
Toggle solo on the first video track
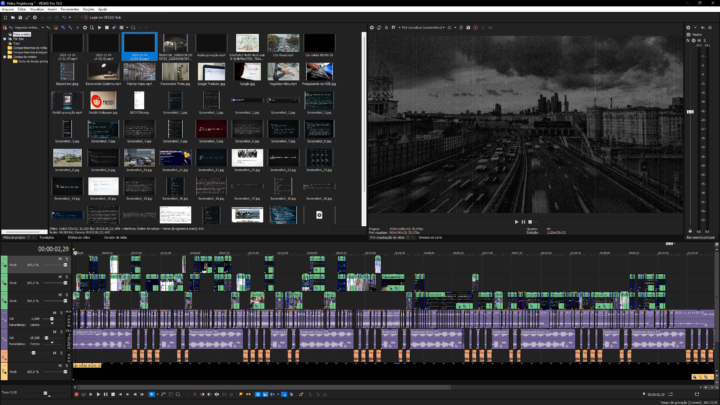point(65,259)
